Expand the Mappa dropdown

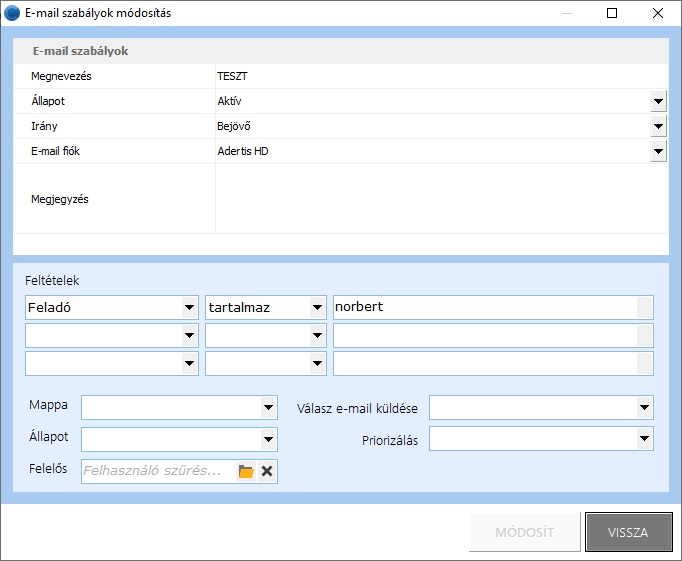pos(268,407)
